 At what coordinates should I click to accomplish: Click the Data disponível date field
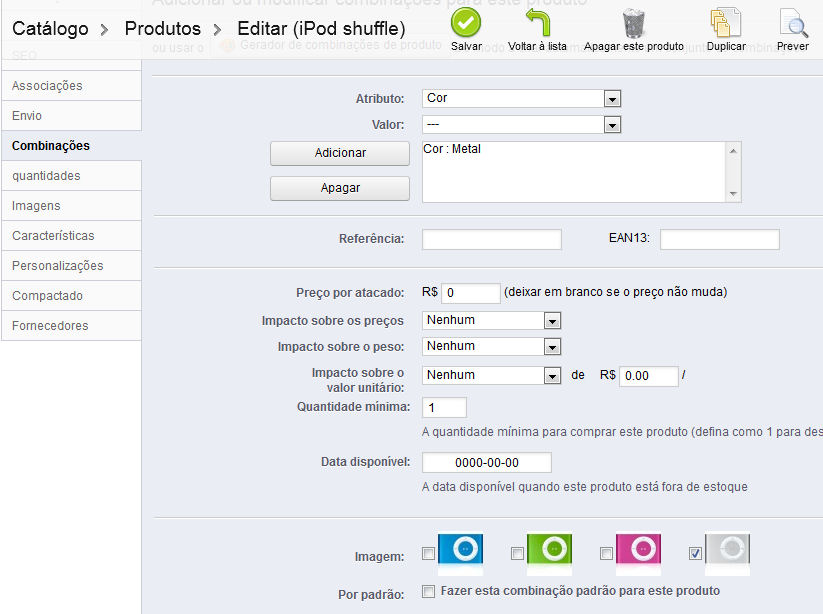click(487, 462)
